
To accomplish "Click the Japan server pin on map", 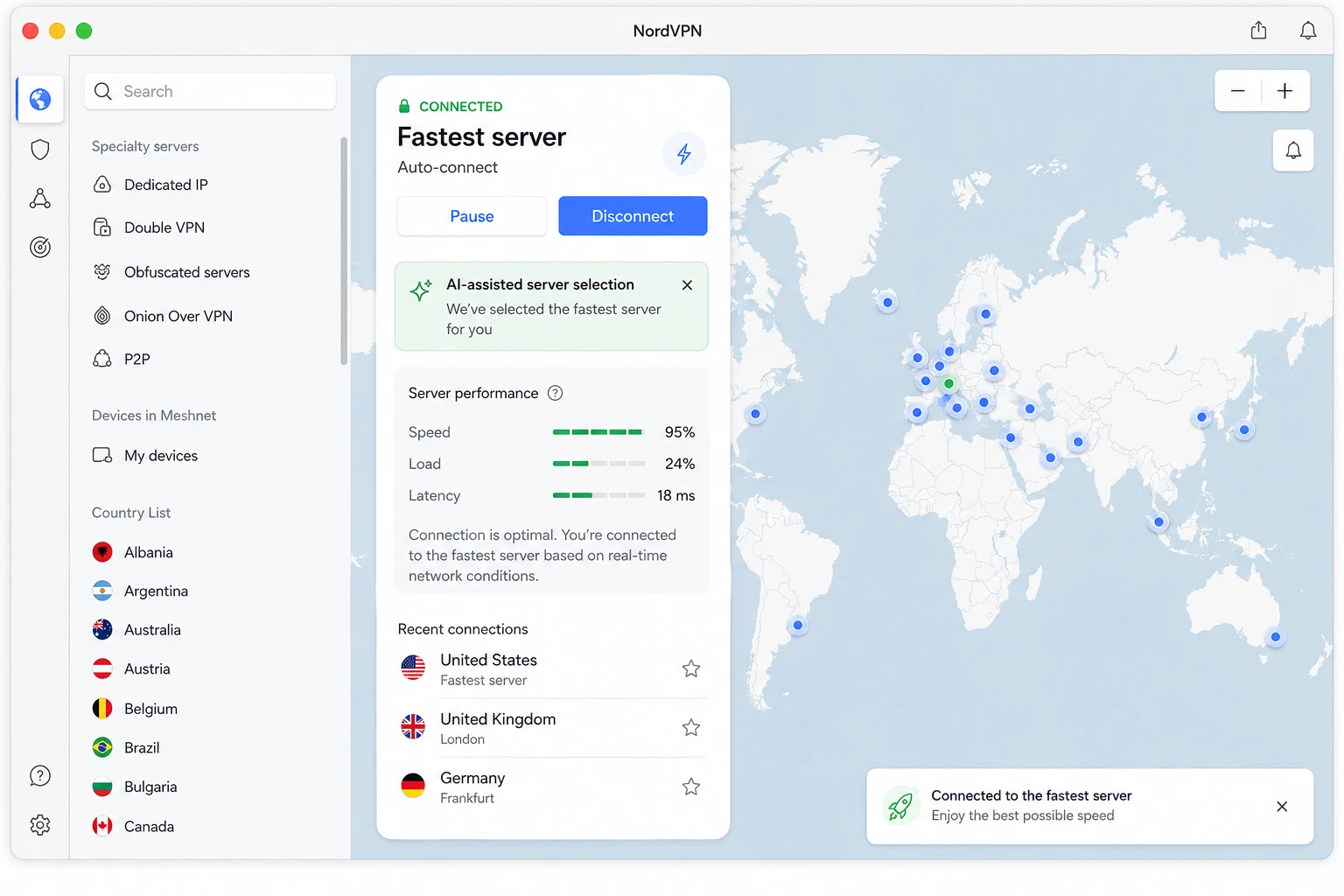I will point(1243,430).
